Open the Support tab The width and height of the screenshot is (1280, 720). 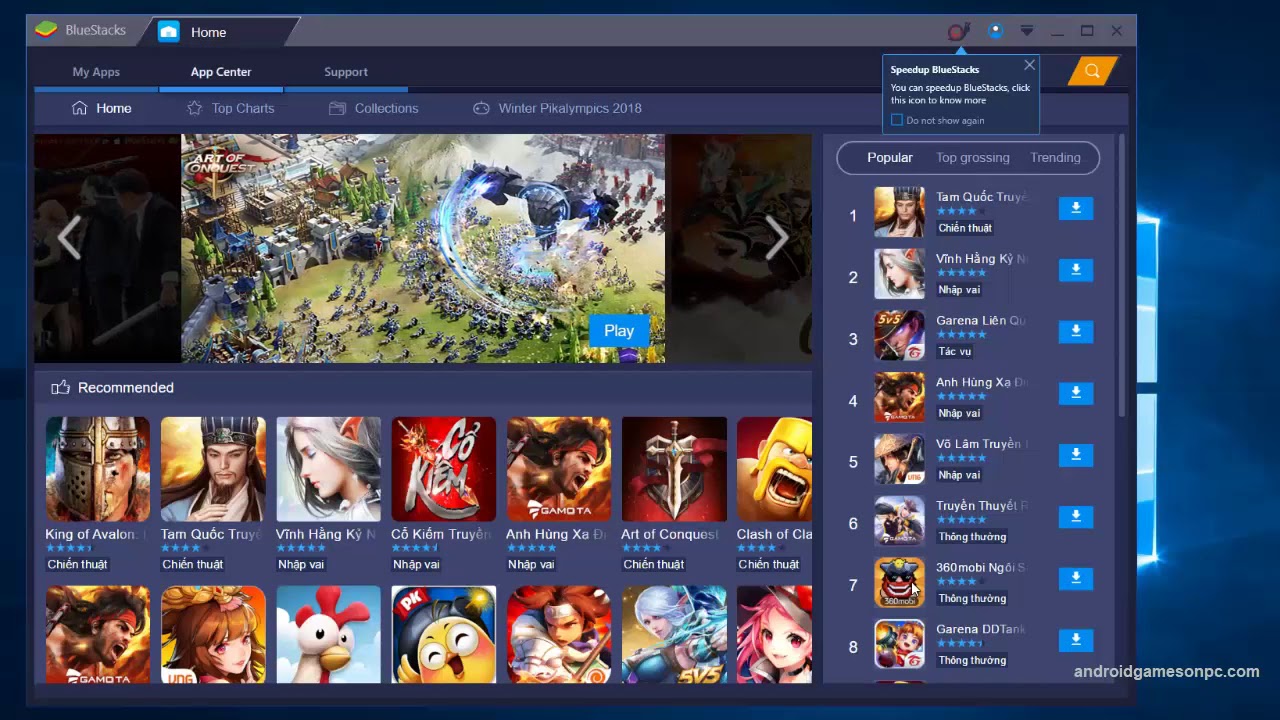[x=346, y=72]
